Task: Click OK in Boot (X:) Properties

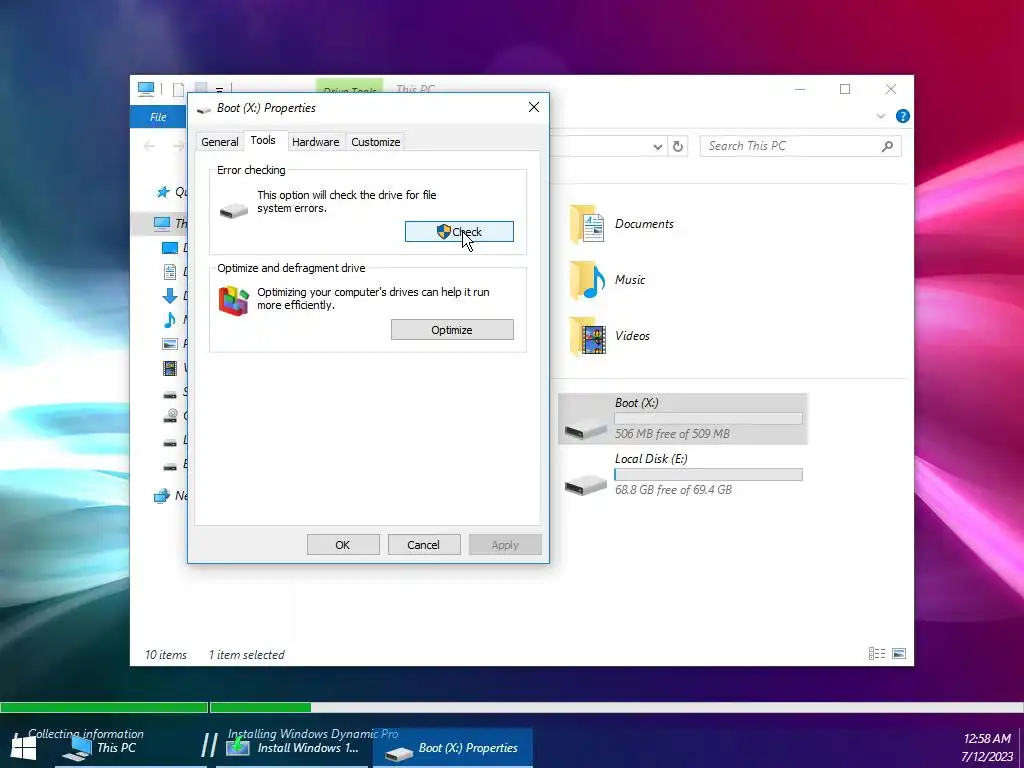Action: (343, 545)
